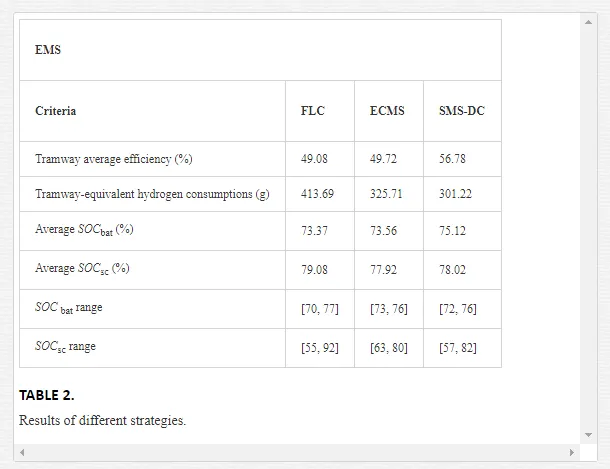This screenshot has width=610, height=469.
Task: Click the Tramway-equivalent hydrogen consumptions label
Action: click(152, 194)
